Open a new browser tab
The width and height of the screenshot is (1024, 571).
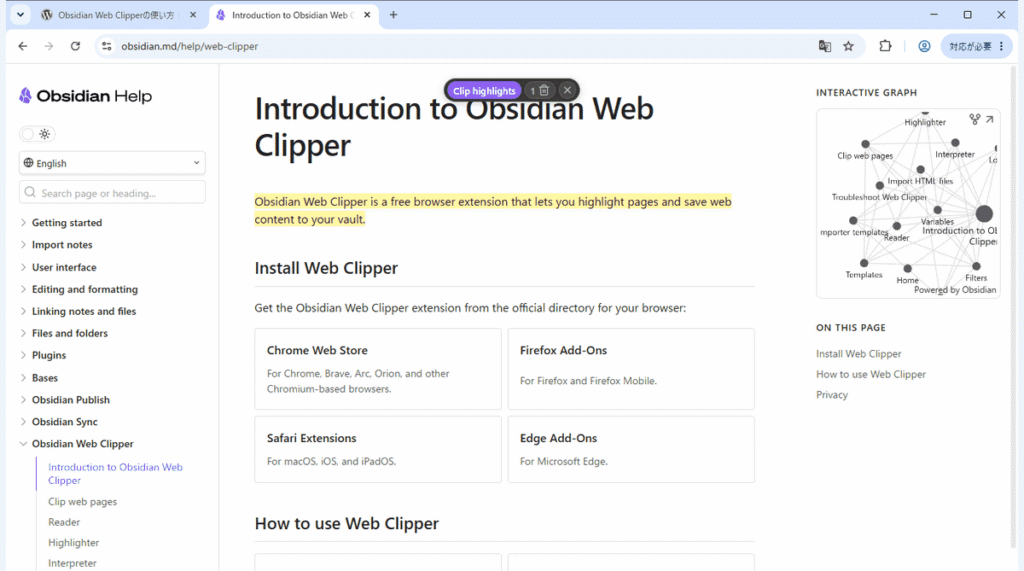coord(393,15)
